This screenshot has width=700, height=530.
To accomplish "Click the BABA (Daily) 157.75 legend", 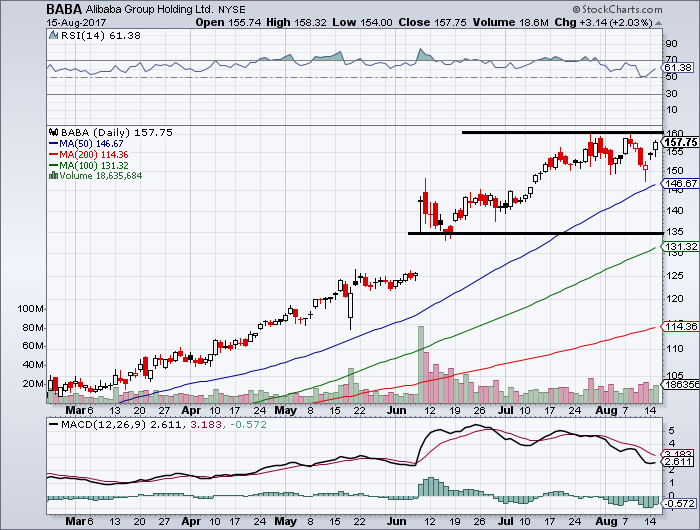I will click(116, 133).
